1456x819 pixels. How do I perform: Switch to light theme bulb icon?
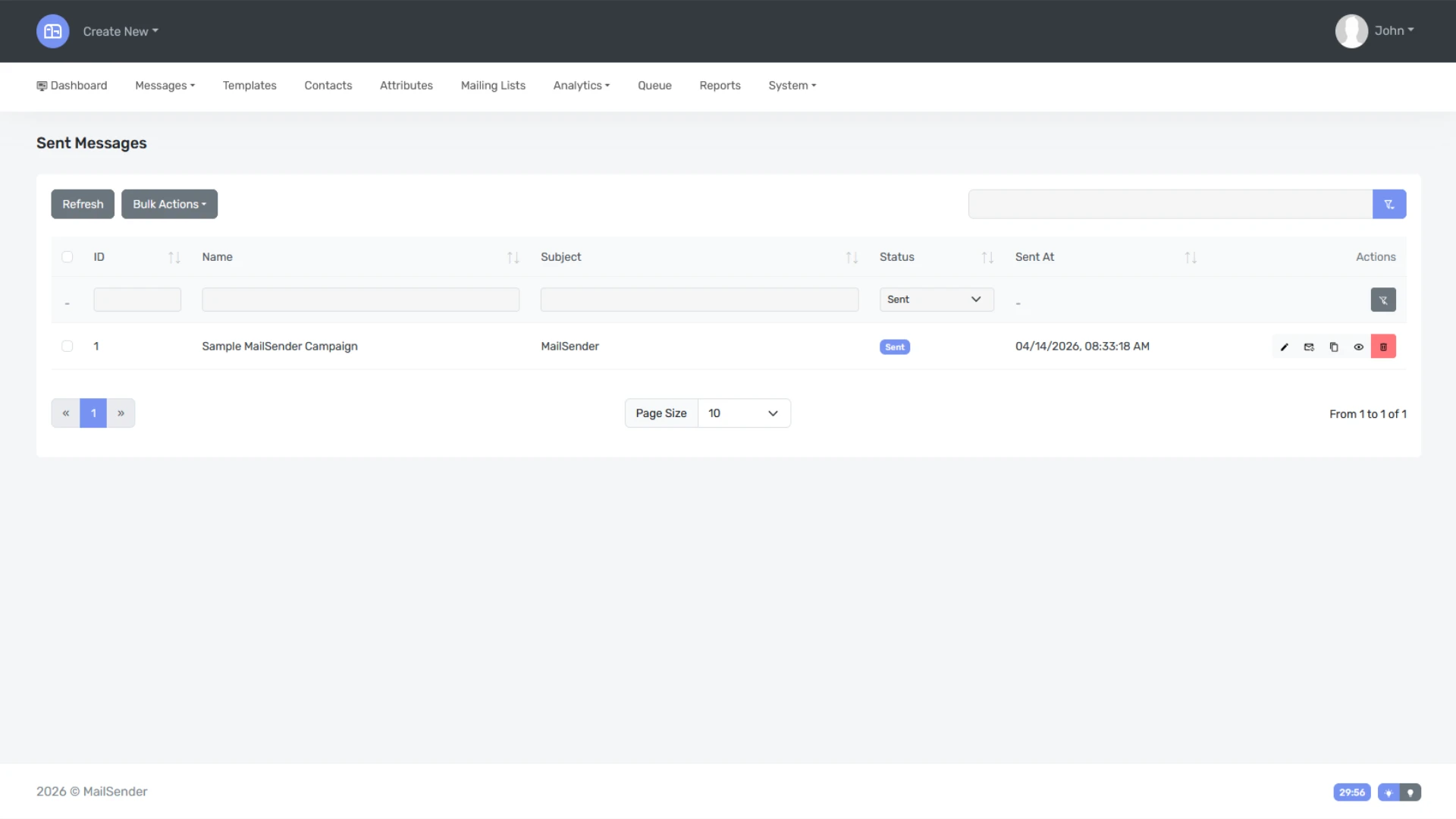1389,792
